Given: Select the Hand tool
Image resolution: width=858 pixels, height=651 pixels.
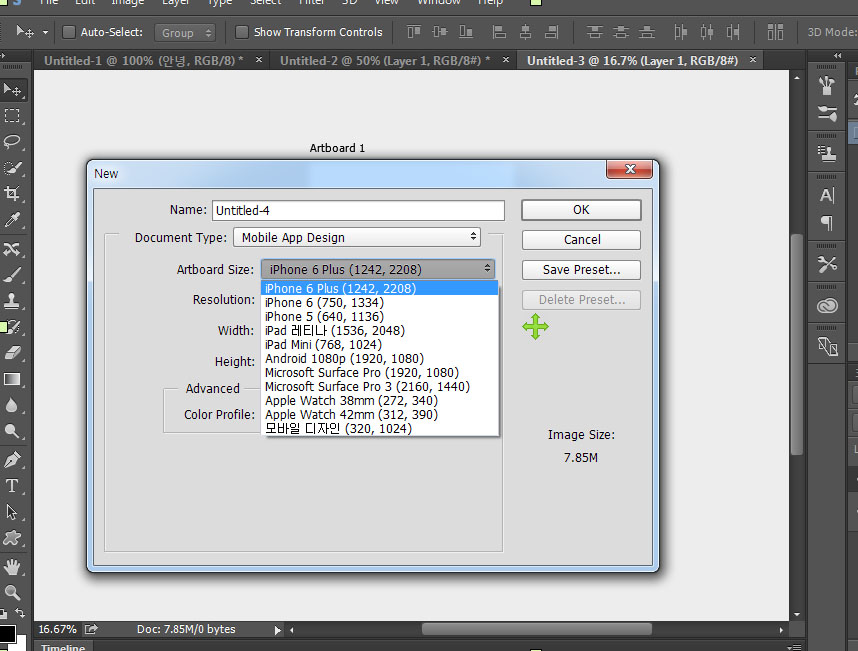Looking at the screenshot, I should [x=13, y=566].
